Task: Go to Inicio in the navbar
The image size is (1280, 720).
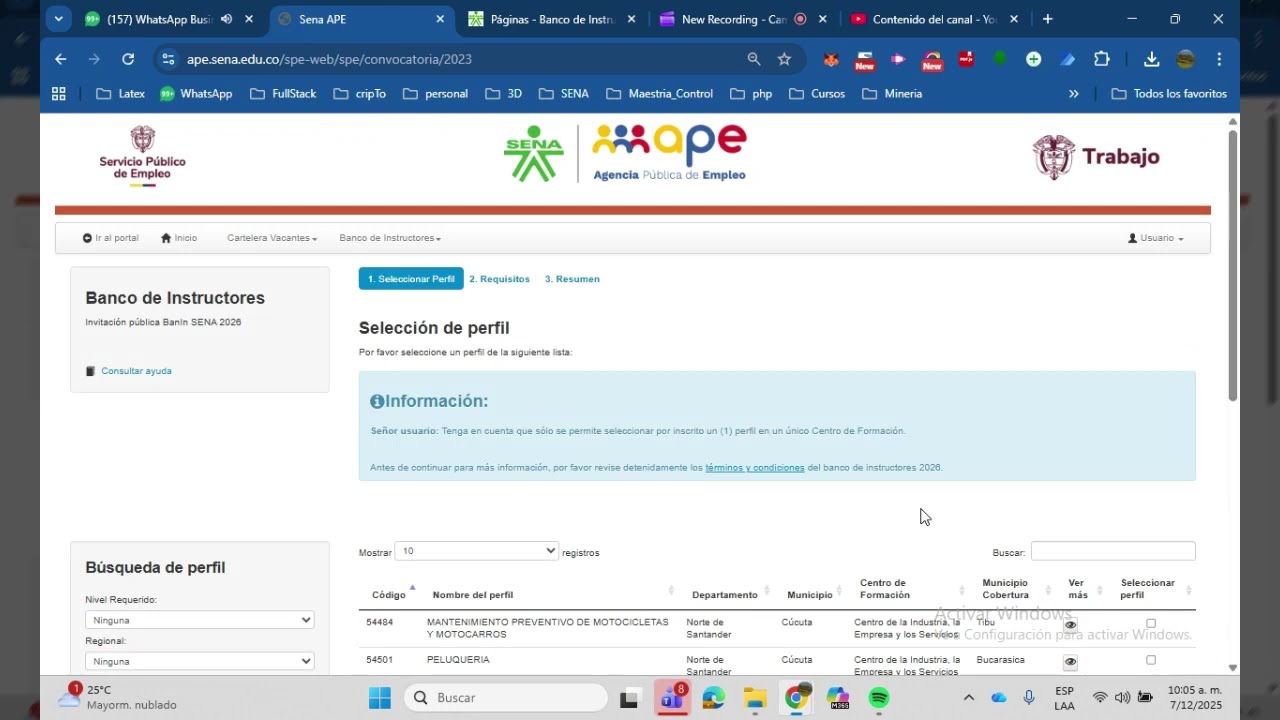Action: click(x=179, y=238)
